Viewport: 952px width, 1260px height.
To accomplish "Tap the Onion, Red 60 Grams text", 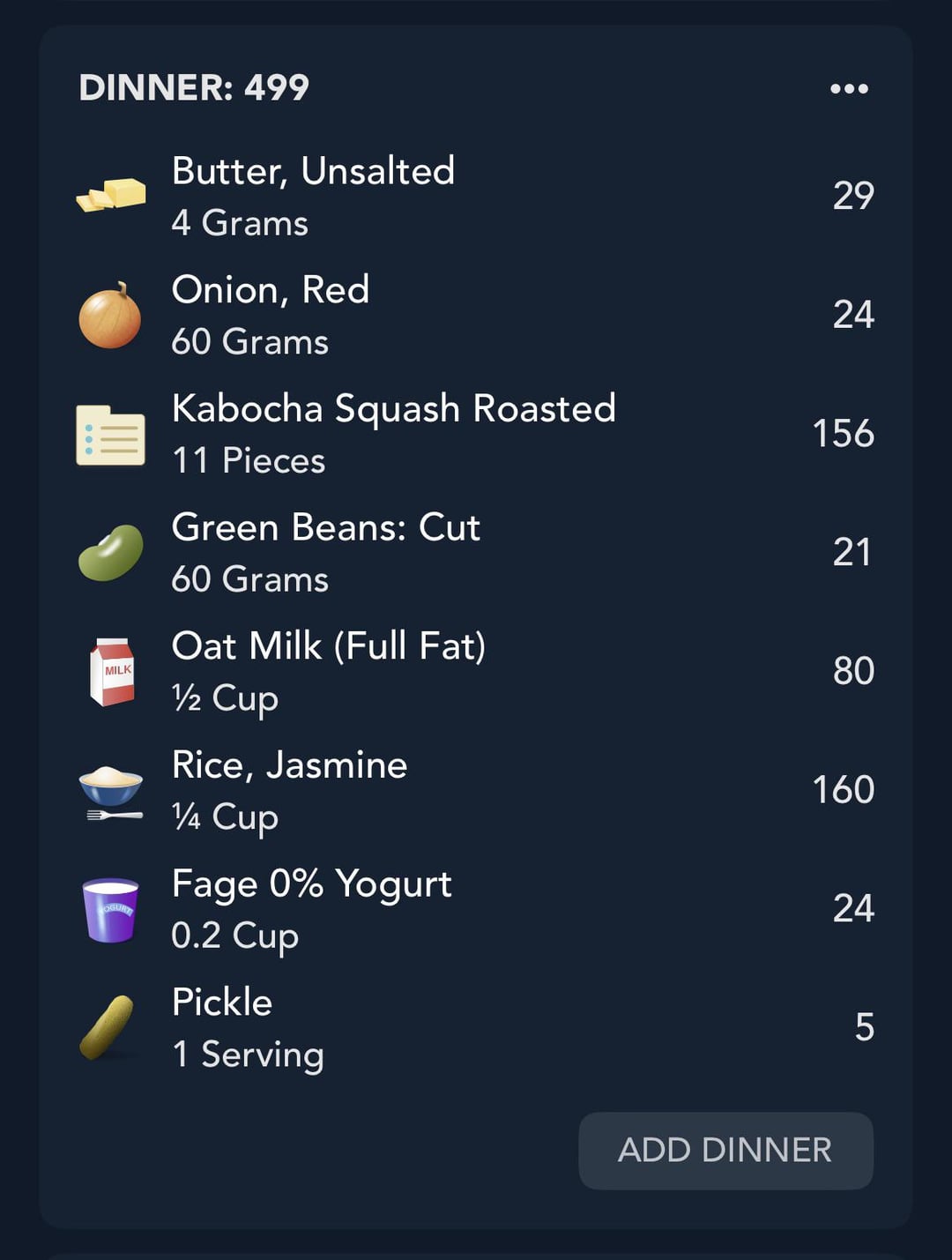I will (x=270, y=316).
